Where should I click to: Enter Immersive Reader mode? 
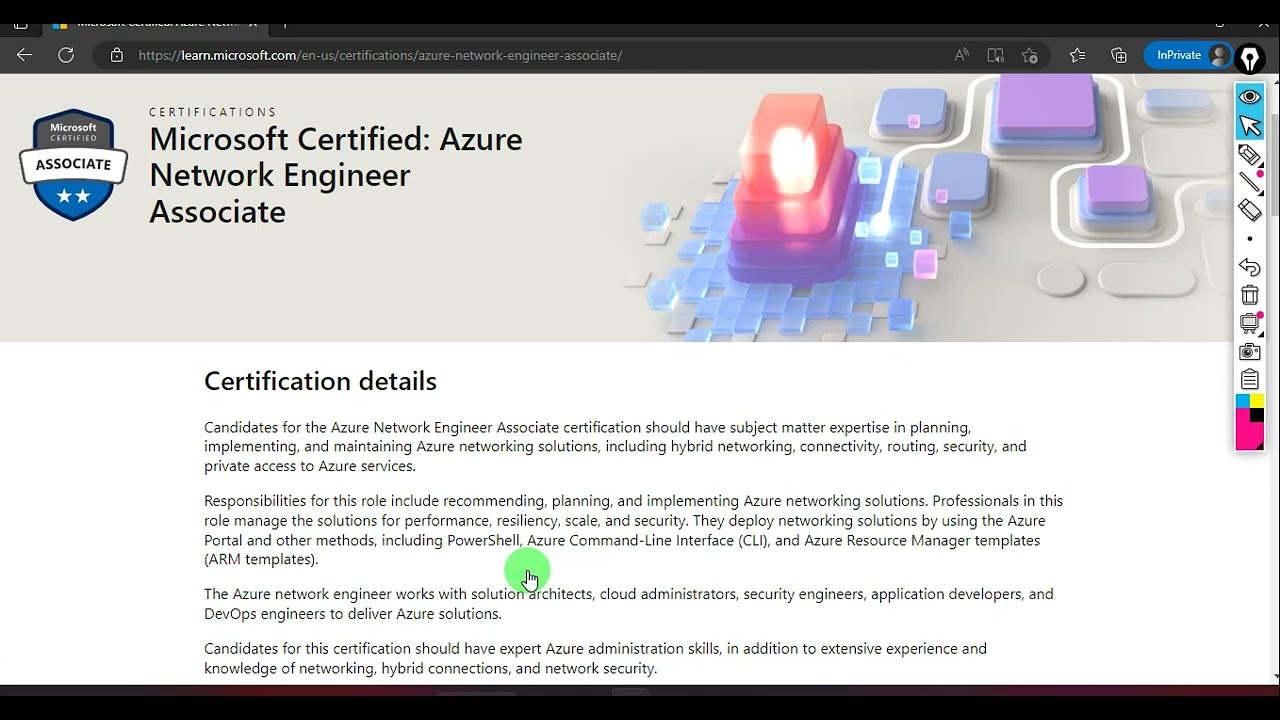point(995,55)
